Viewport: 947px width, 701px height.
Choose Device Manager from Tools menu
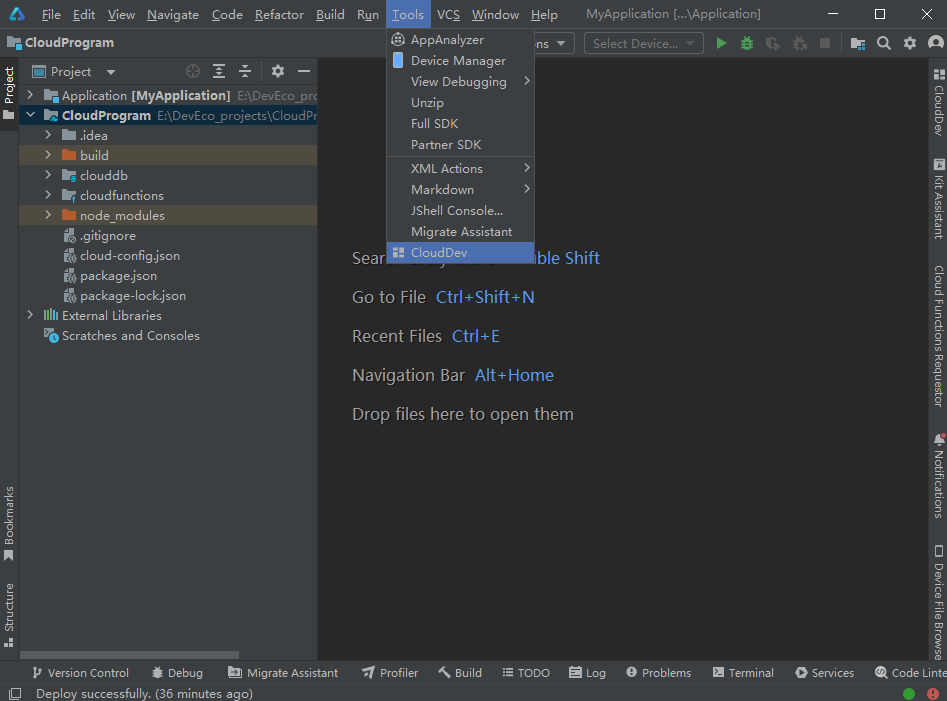458,61
